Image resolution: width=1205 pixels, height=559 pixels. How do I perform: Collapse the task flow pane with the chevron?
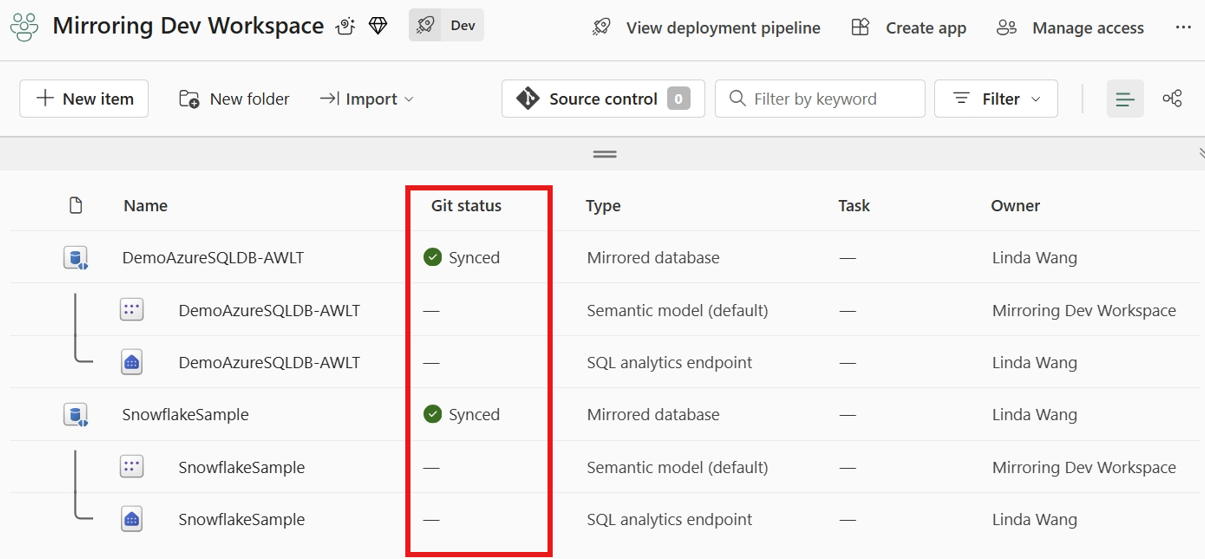pos(1200,154)
